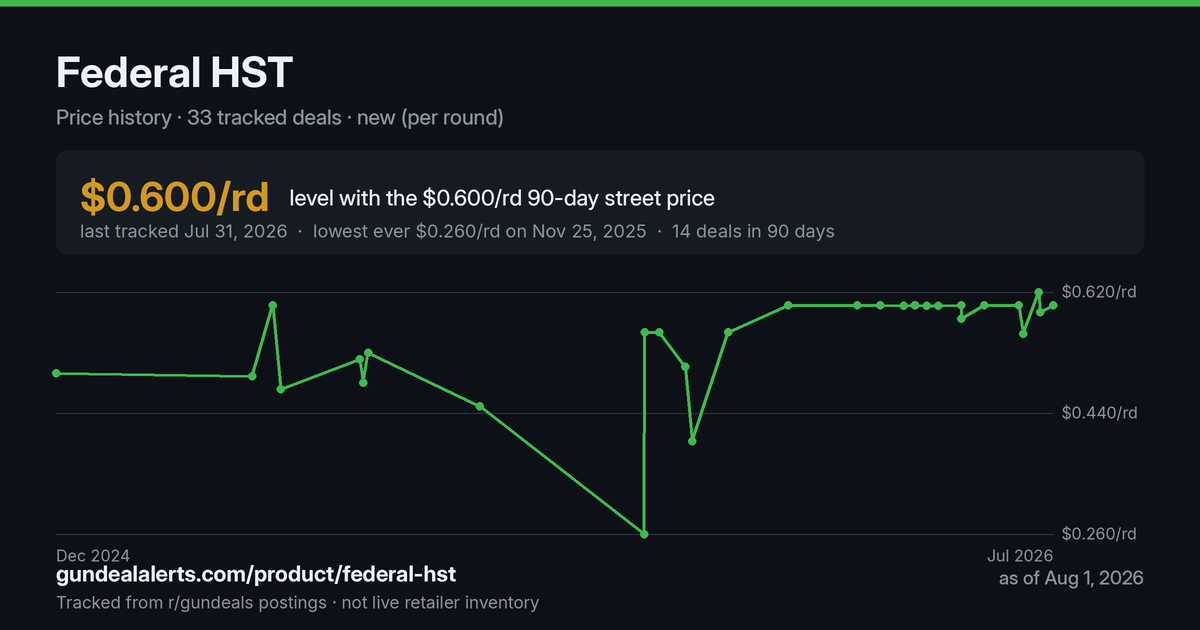Image resolution: width=1200 pixels, height=630 pixels.
Task: Click the last data point on the chart
Action: [1053, 306]
